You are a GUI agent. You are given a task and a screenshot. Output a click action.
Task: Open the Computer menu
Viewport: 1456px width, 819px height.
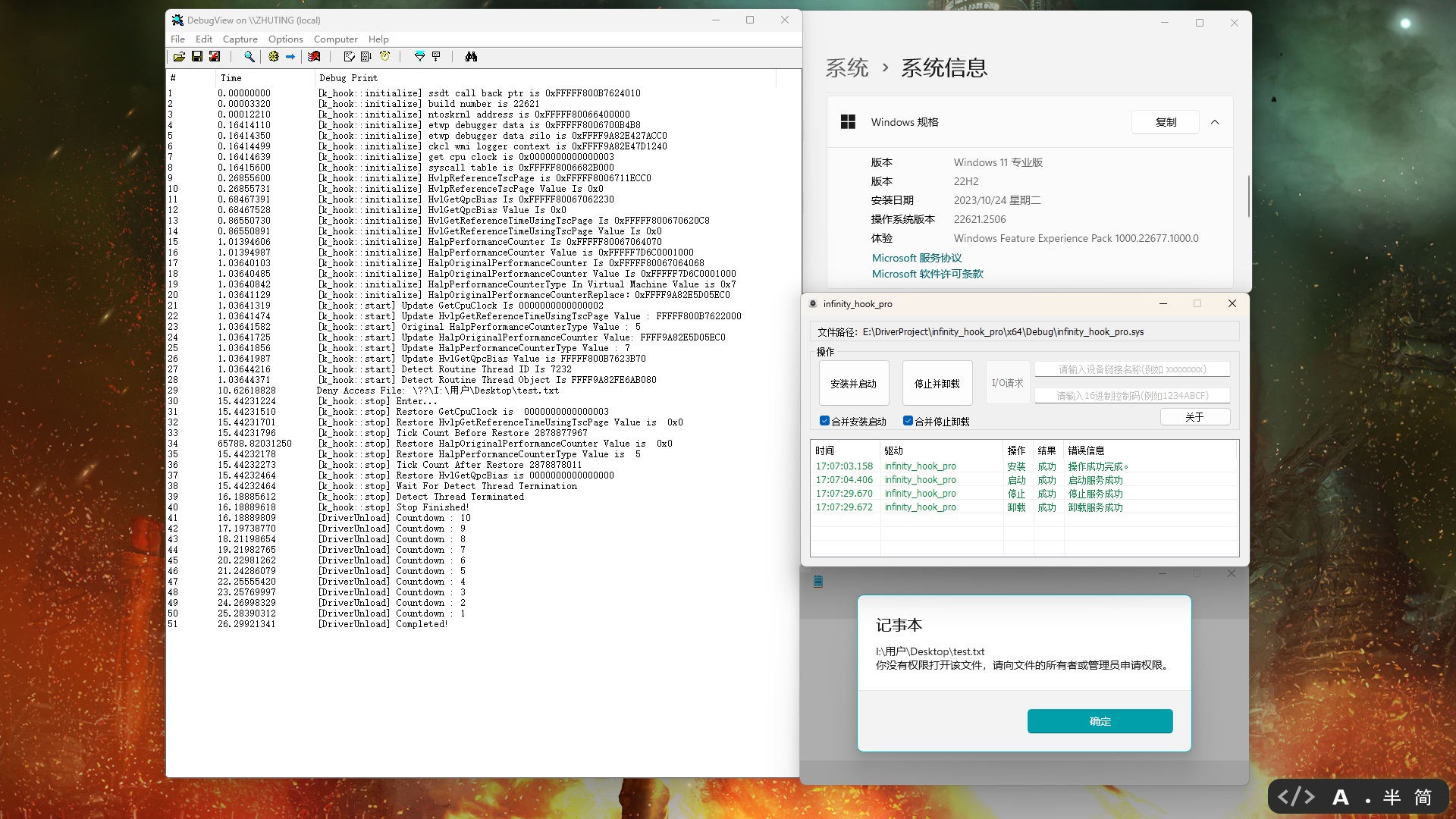335,39
